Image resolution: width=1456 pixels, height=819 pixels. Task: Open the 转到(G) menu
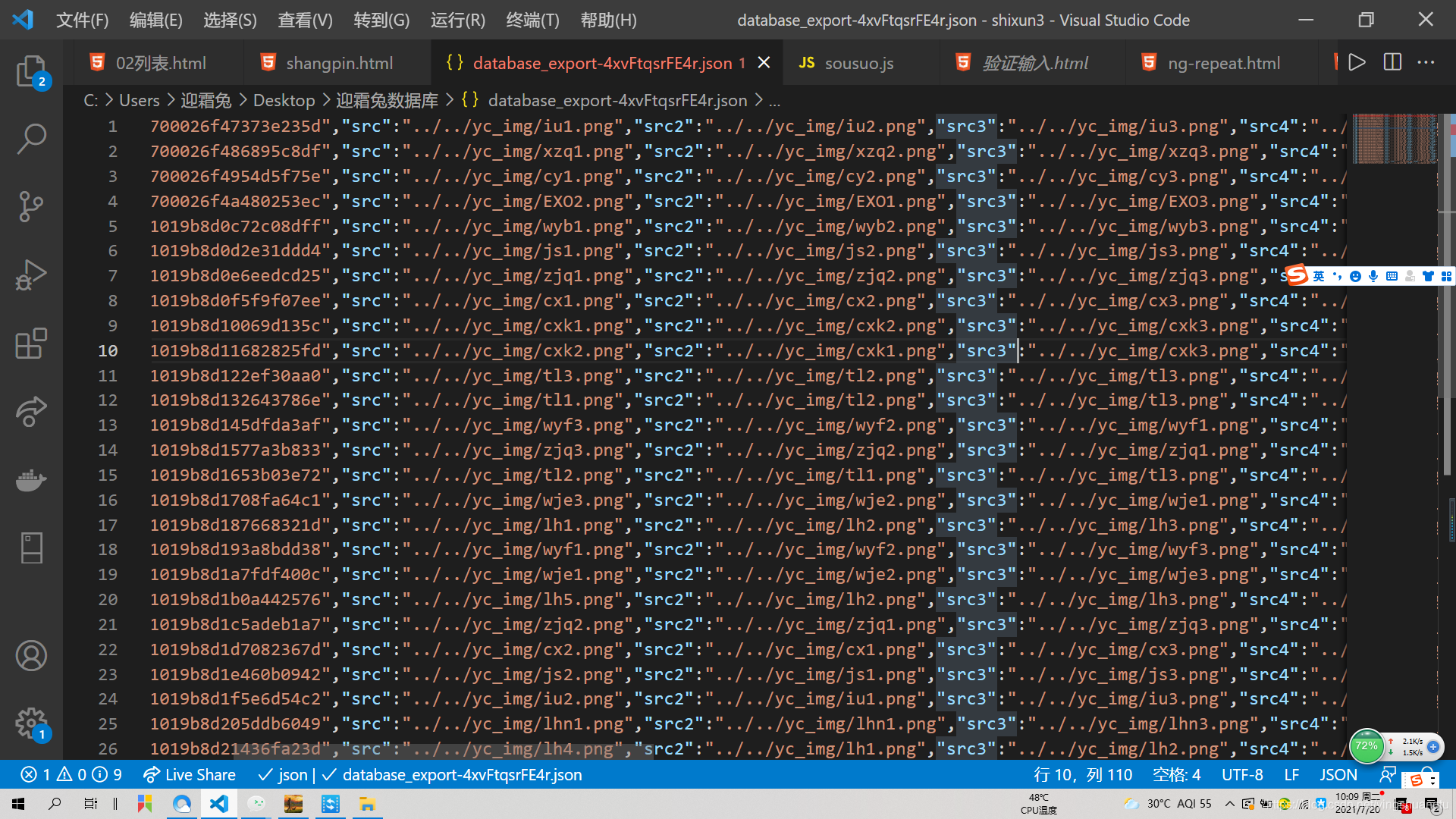381,20
